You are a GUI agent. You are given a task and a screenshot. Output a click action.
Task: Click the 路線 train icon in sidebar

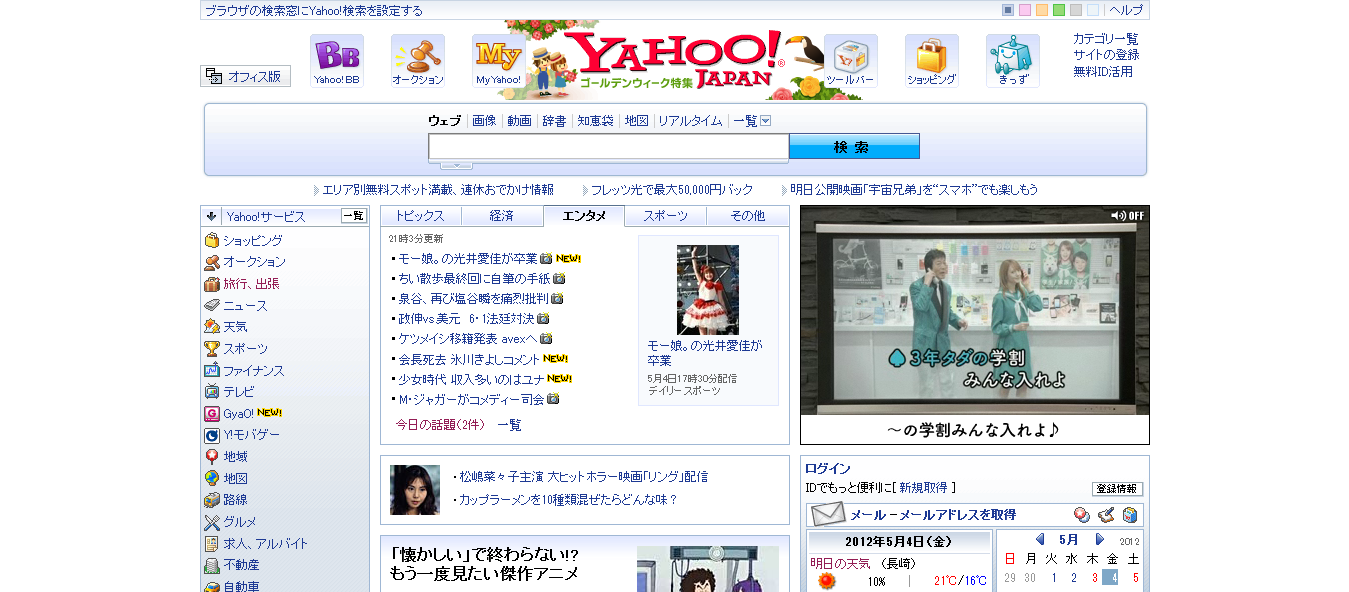click(212, 500)
